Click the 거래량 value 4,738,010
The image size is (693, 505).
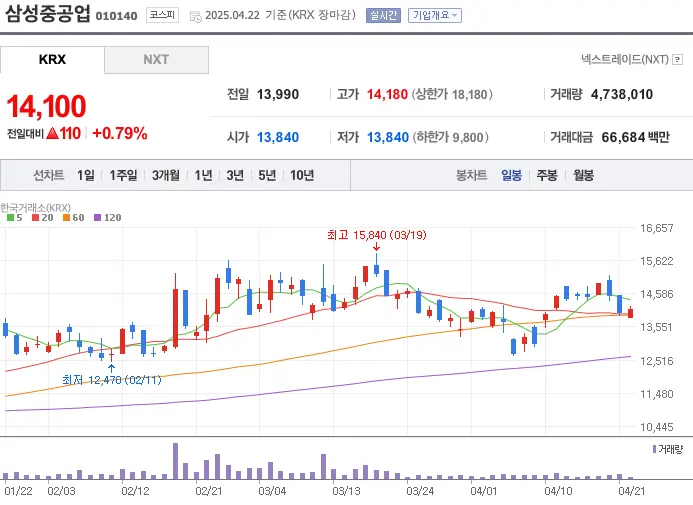pos(622,94)
